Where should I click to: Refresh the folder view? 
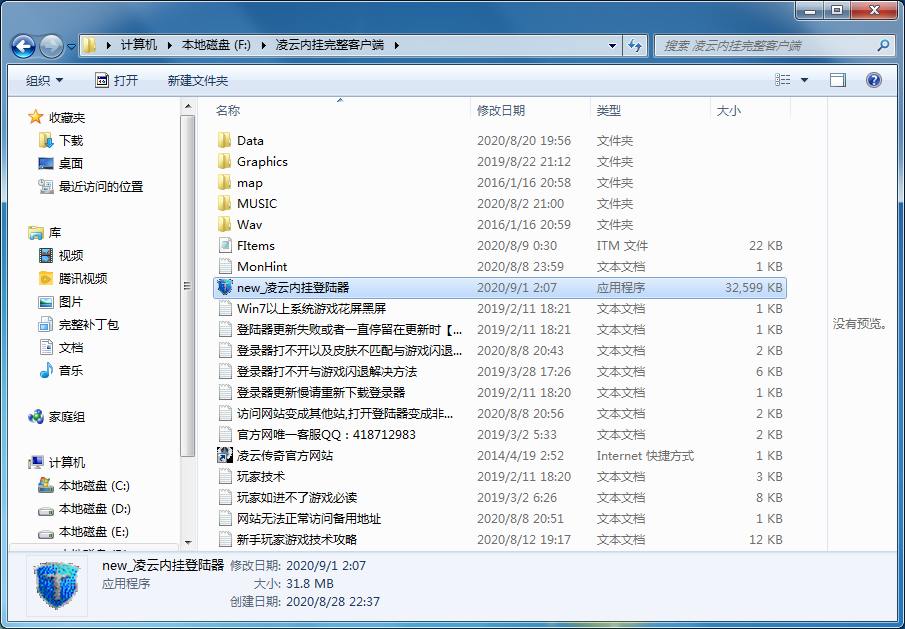click(635, 46)
